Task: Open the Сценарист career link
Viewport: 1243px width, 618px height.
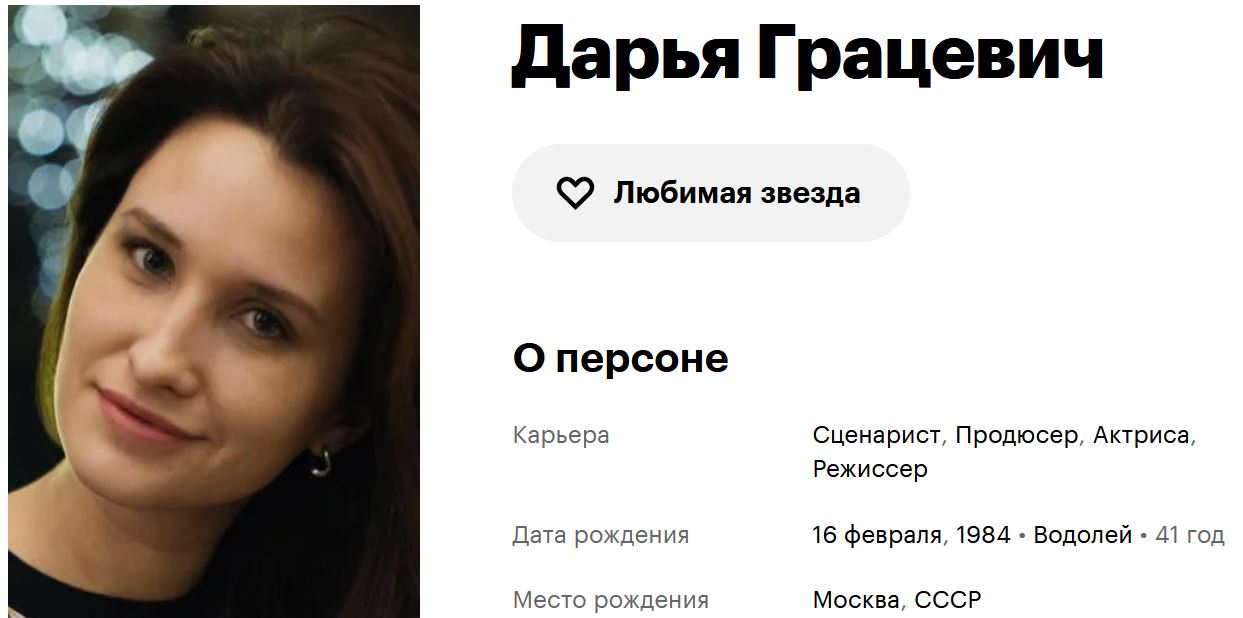Action: 876,435
